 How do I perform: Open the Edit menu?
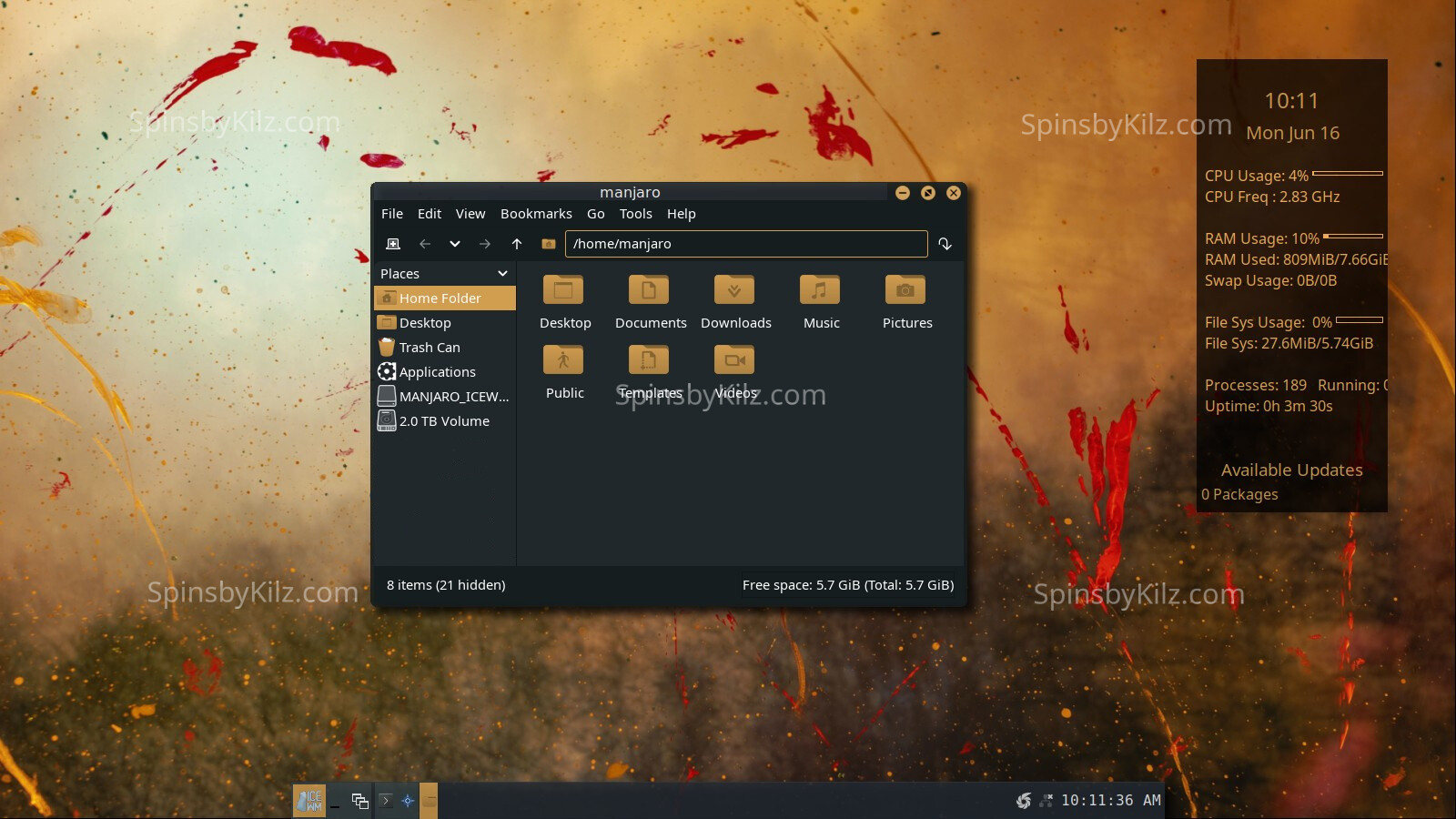pyautogui.click(x=430, y=214)
